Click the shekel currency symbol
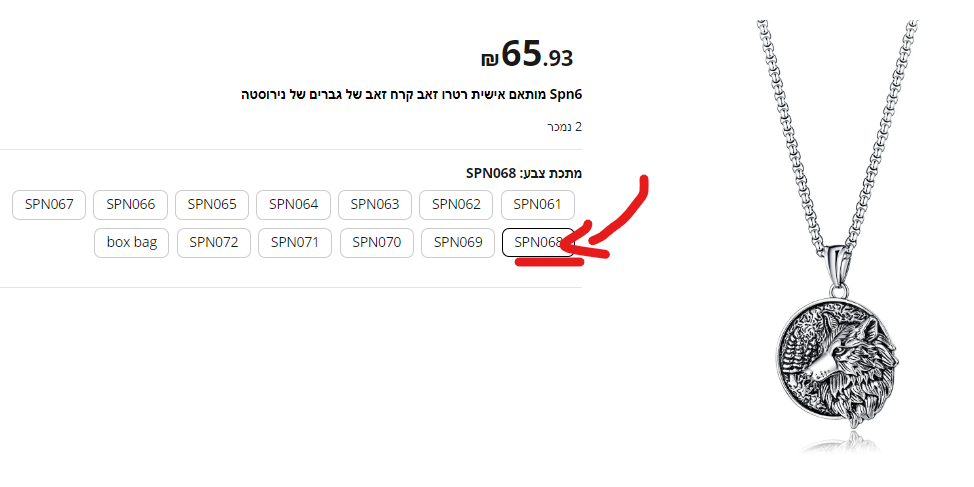The height and width of the screenshot is (487, 974). (489, 61)
